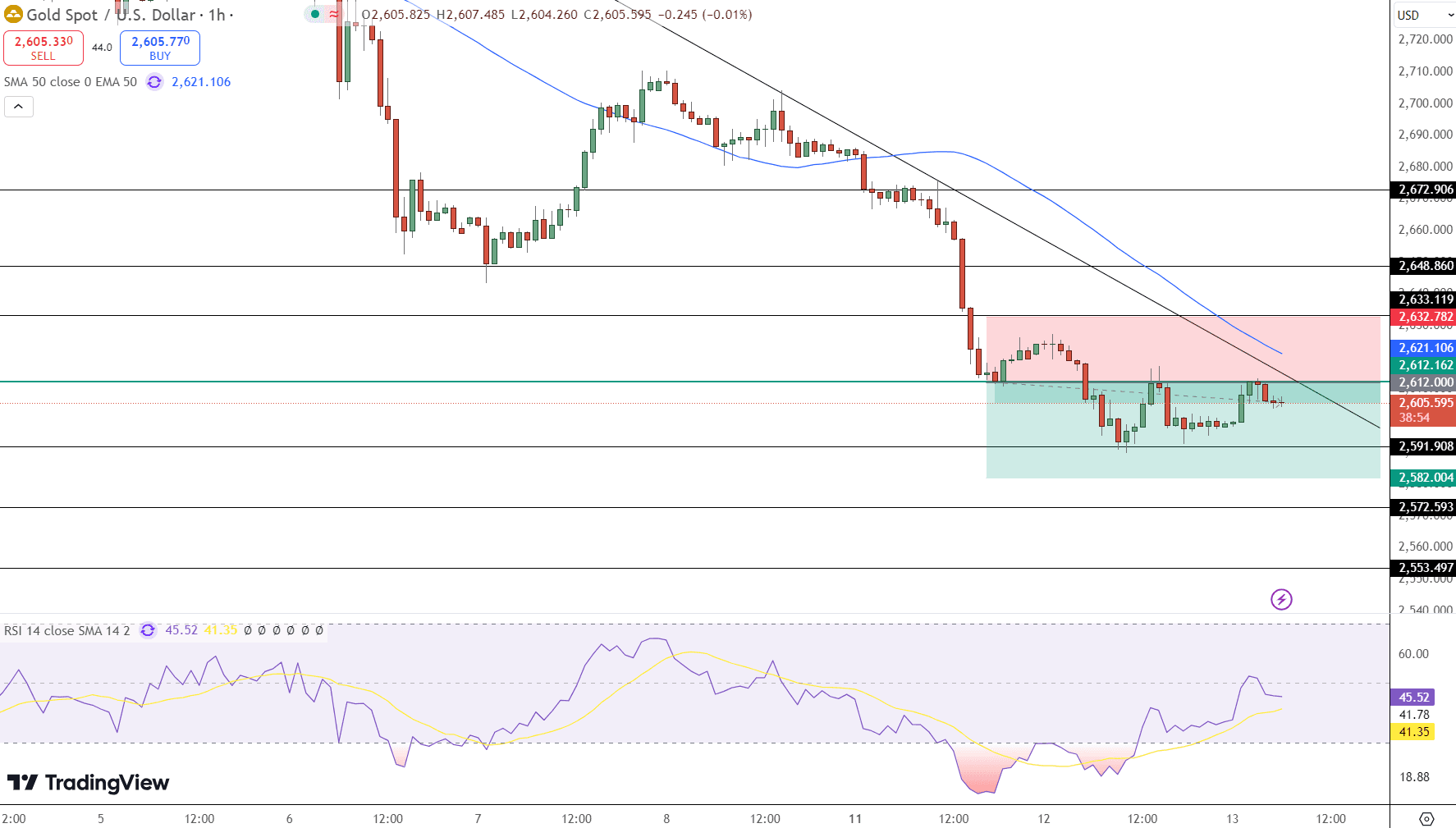1456x828 pixels.
Task: Click the wave symbol icon beside status dot
Action: click(334, 14)
